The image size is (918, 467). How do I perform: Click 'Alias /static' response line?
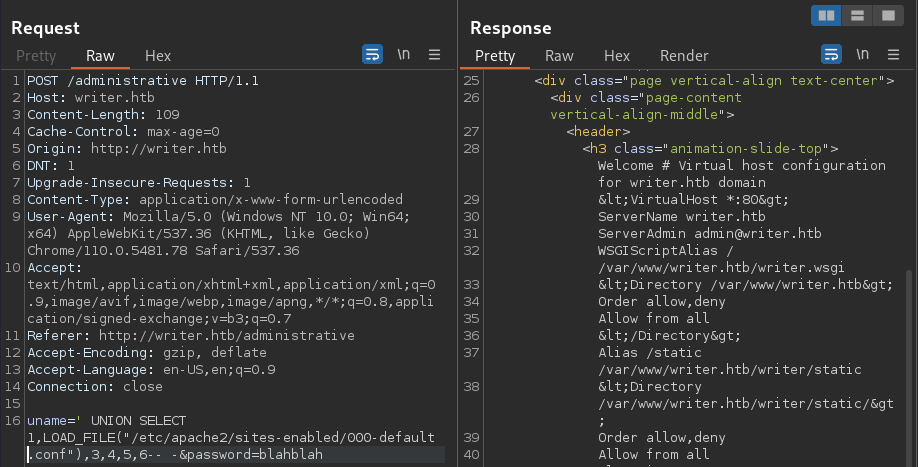point(650,352)
